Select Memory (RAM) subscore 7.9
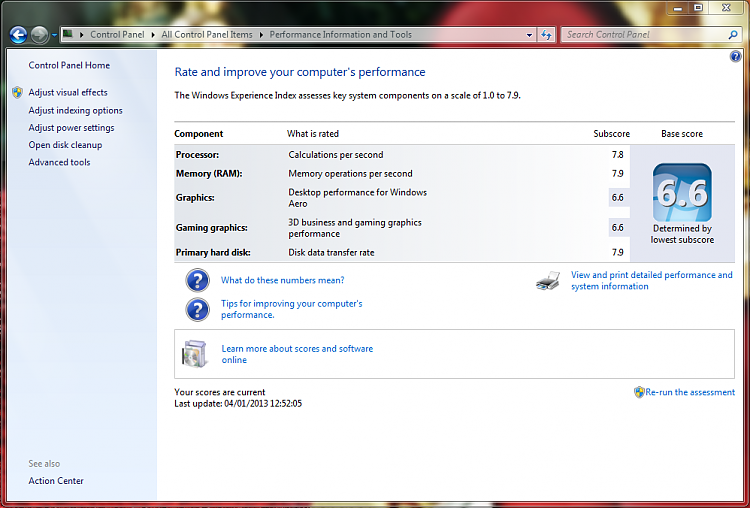This screenshot has width=750, height=508. [x=618, y=174]
